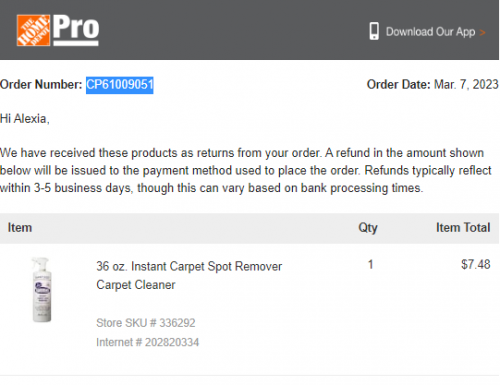Select the highlighted order number CP61009051
500x385 pixels.
click(120, 85)
